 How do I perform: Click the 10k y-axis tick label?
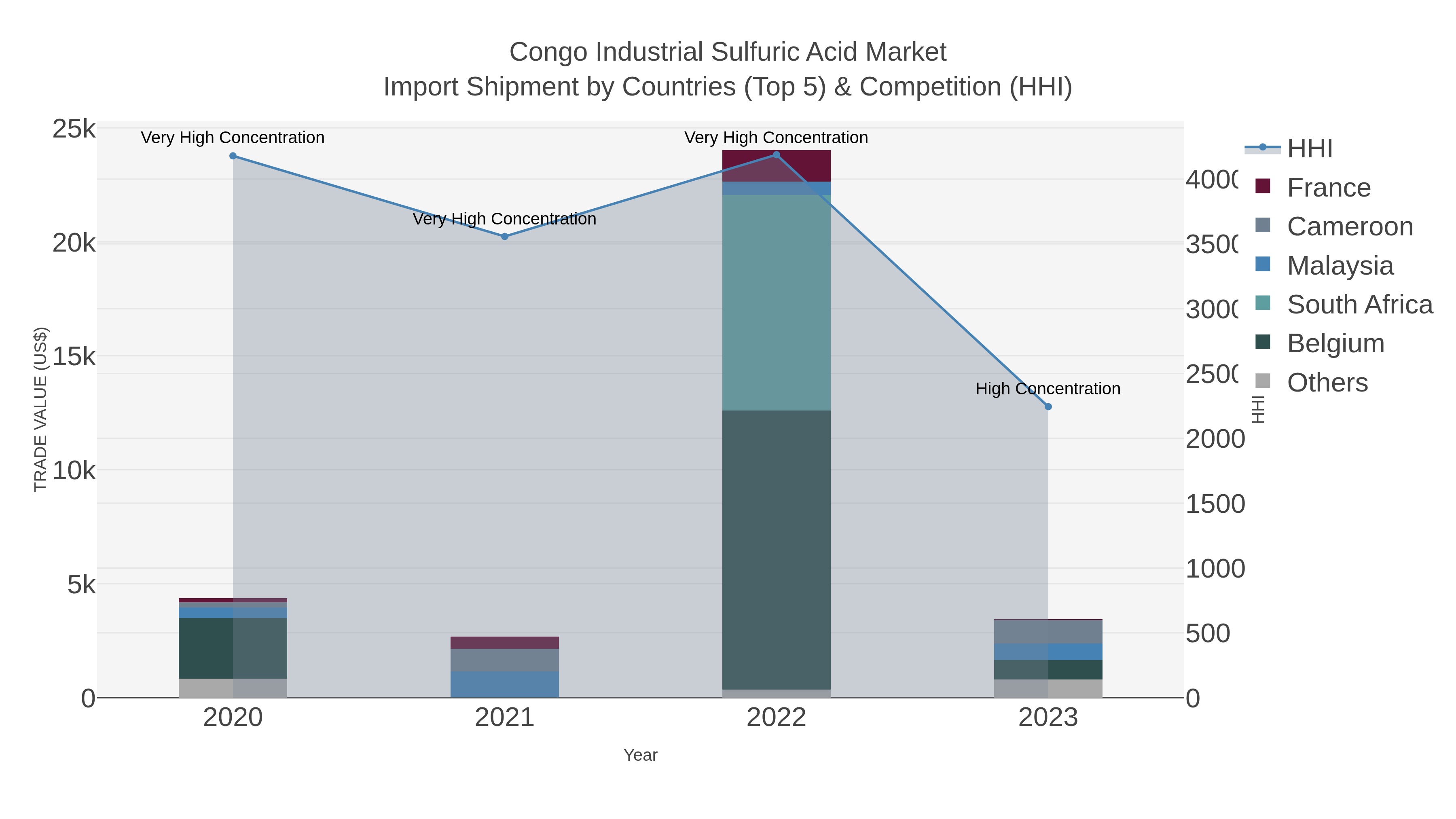[x=74, y=471]
